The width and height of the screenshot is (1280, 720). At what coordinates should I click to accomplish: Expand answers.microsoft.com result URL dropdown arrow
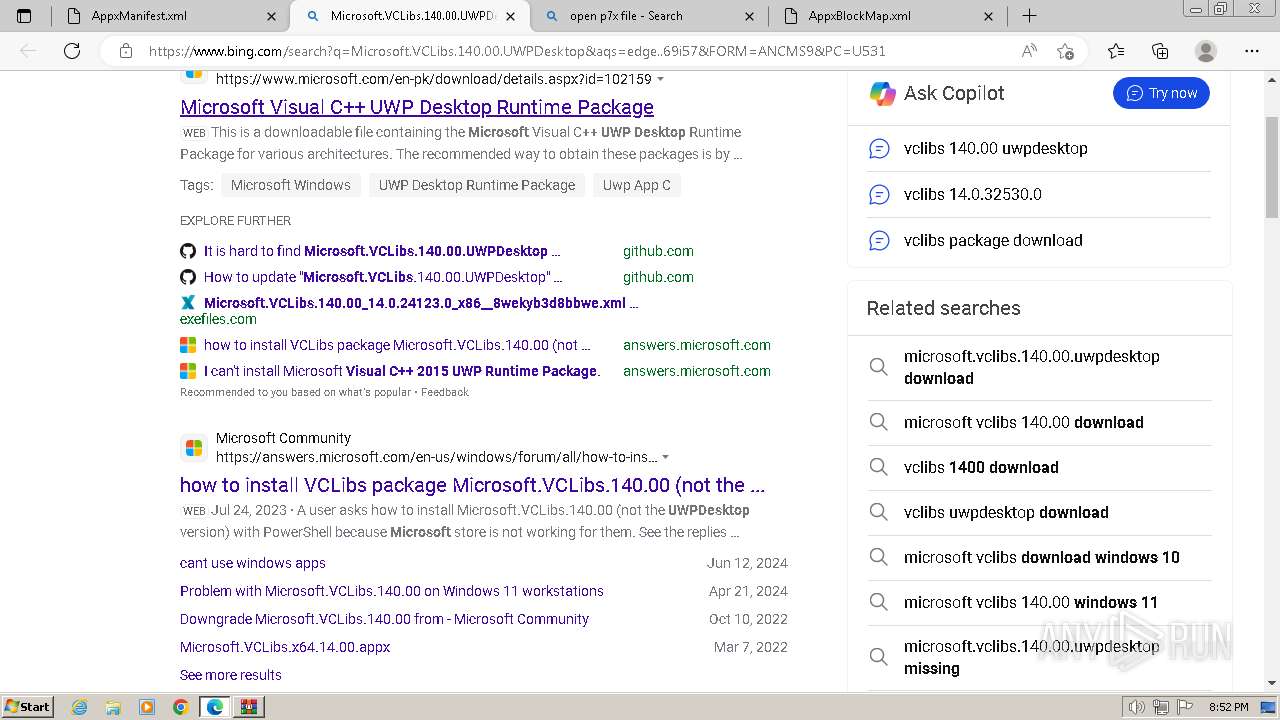[665, 457]
